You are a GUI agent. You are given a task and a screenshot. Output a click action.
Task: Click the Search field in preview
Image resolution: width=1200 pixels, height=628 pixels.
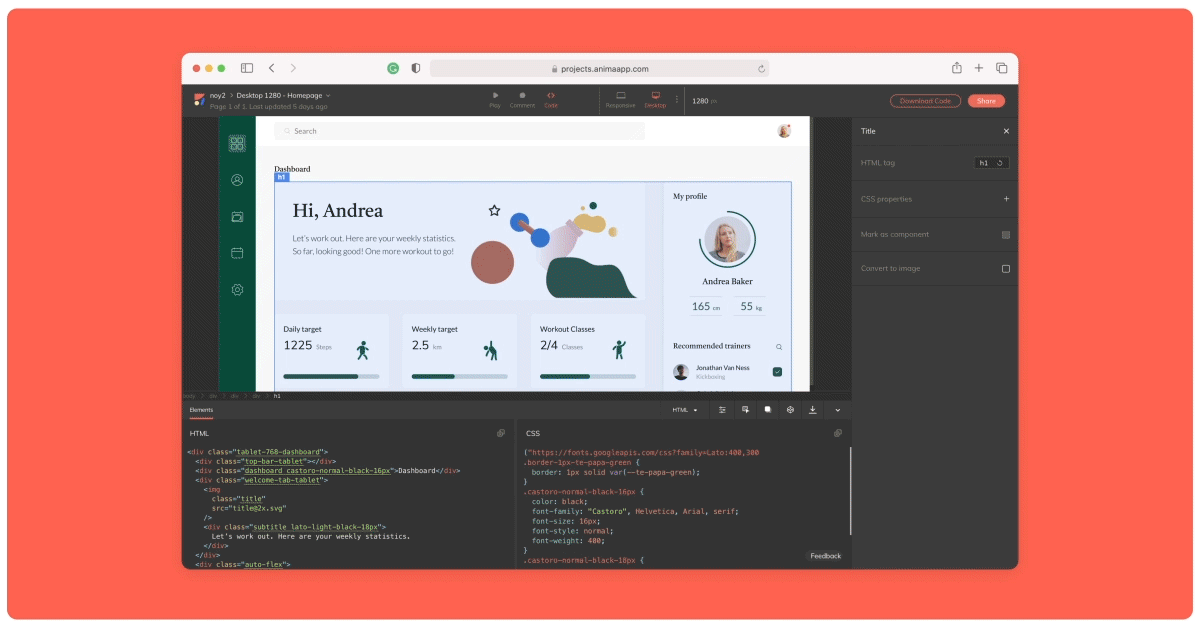[x=460, y=131]
